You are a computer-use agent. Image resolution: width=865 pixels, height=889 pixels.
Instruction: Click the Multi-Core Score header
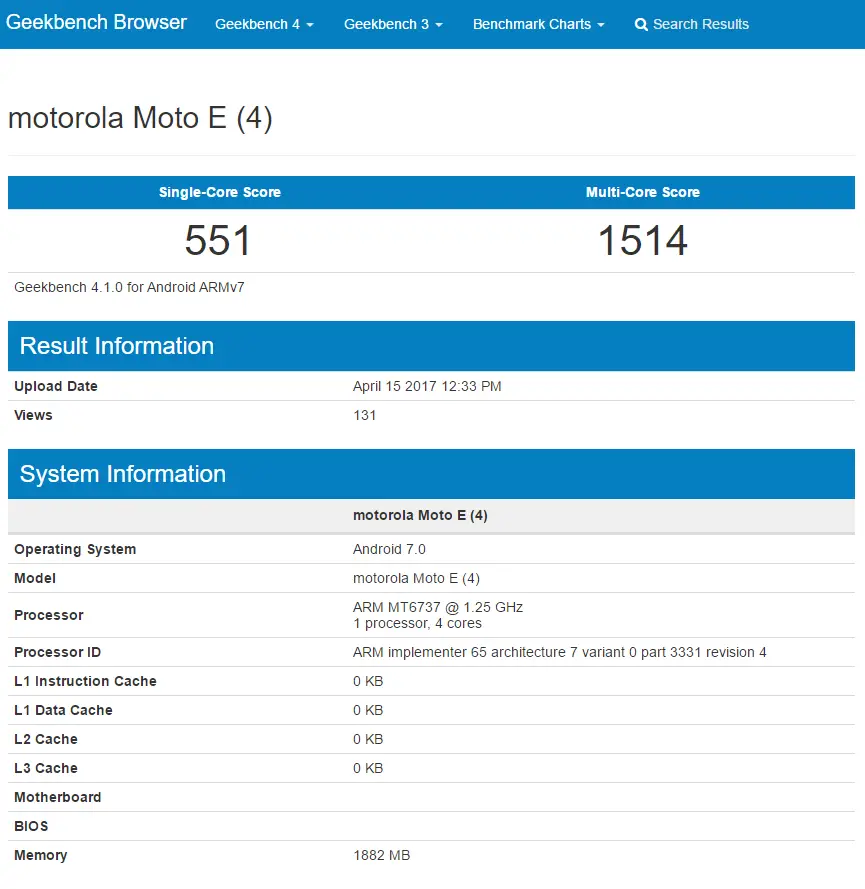pyautogui.click(x=643, y=192)
